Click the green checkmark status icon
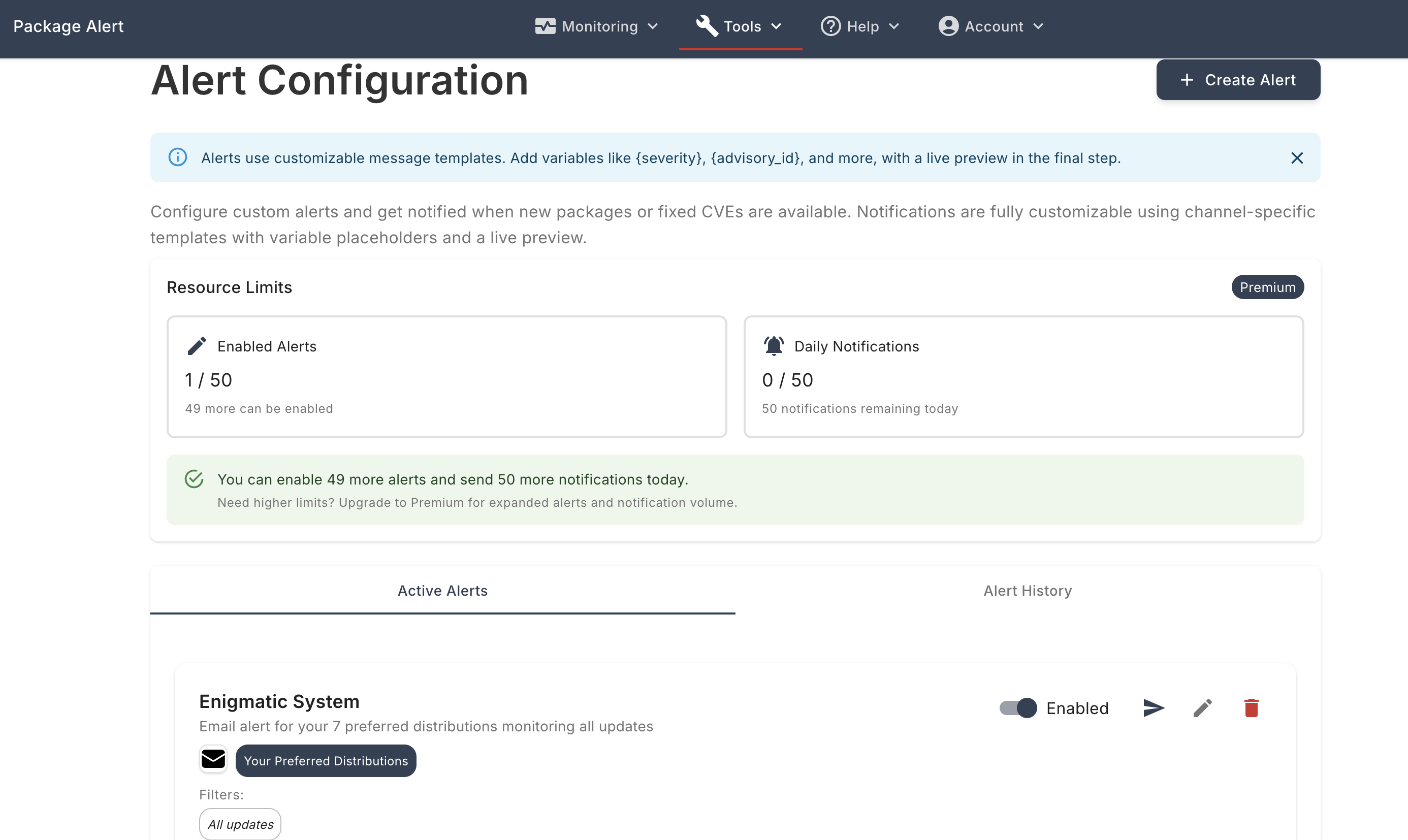Image resolution: width=1408 pixels, height=840 pixels. click(x=194, y=479)
